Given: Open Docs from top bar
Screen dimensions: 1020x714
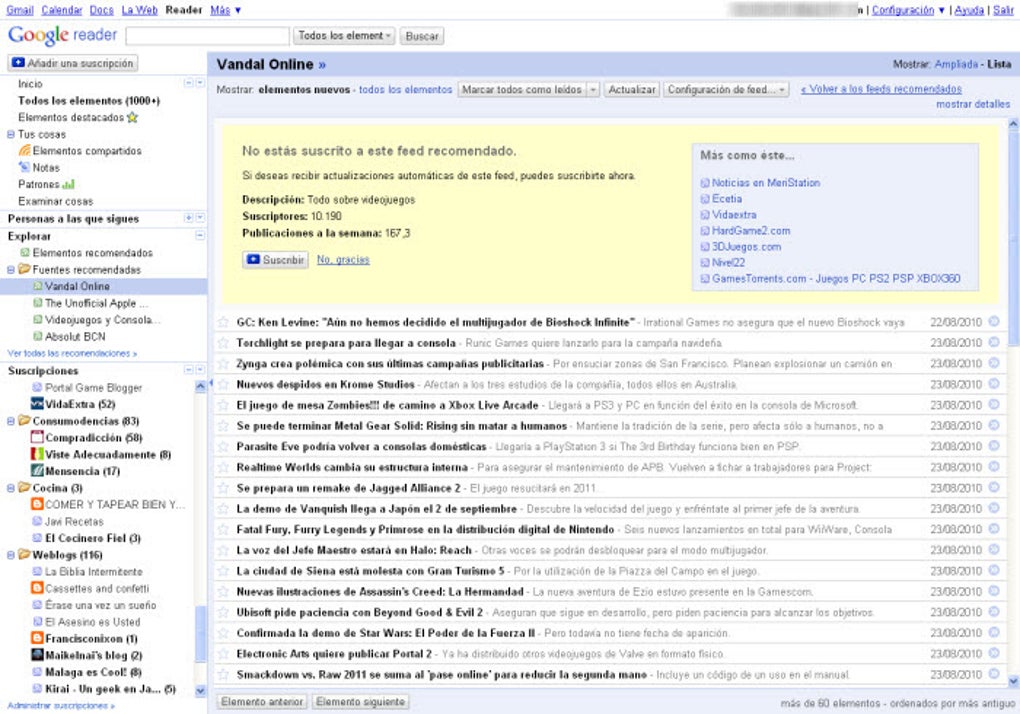Looking at the screenshot, I should [x=101, y=10].
